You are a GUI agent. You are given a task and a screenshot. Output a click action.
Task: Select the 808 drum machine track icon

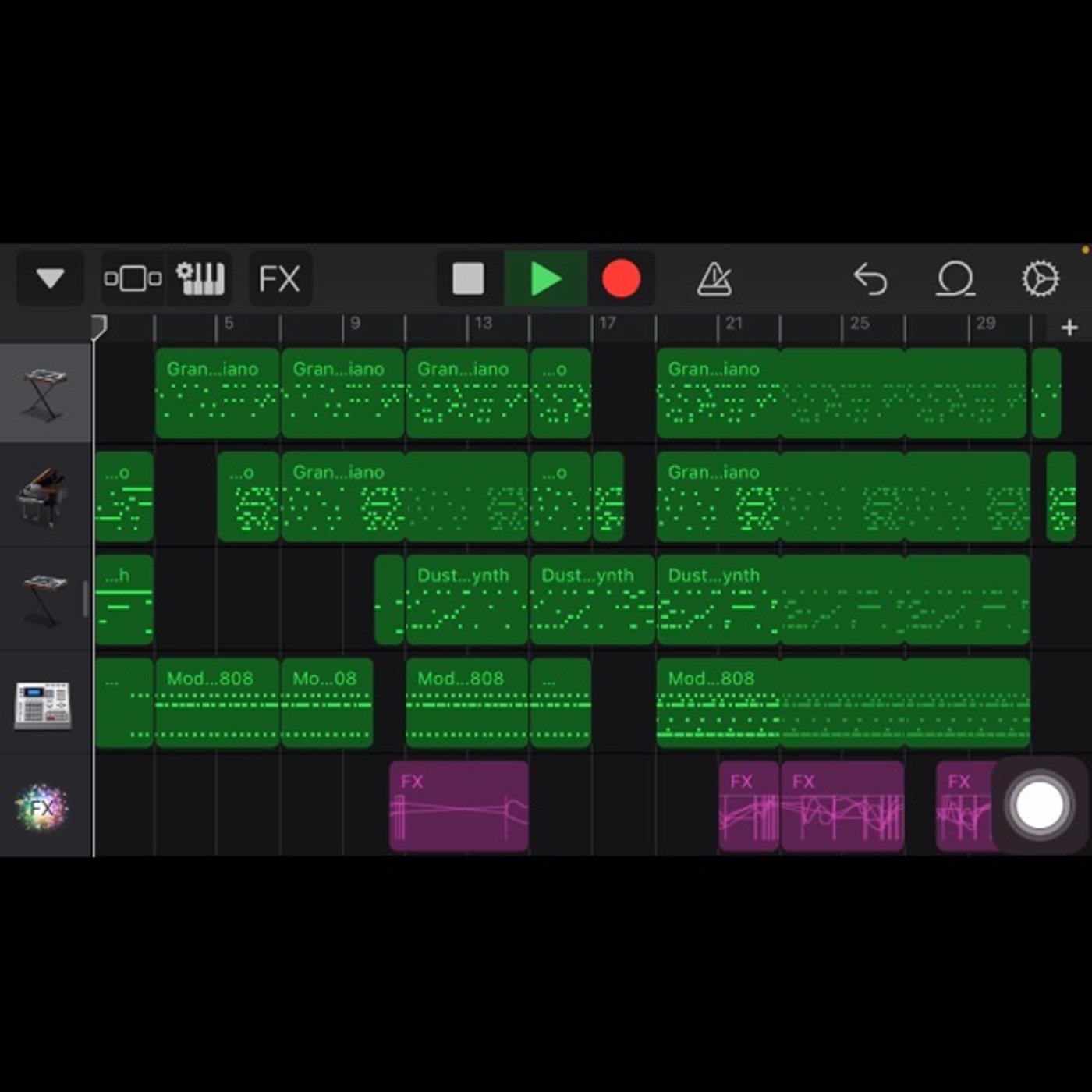43,706
